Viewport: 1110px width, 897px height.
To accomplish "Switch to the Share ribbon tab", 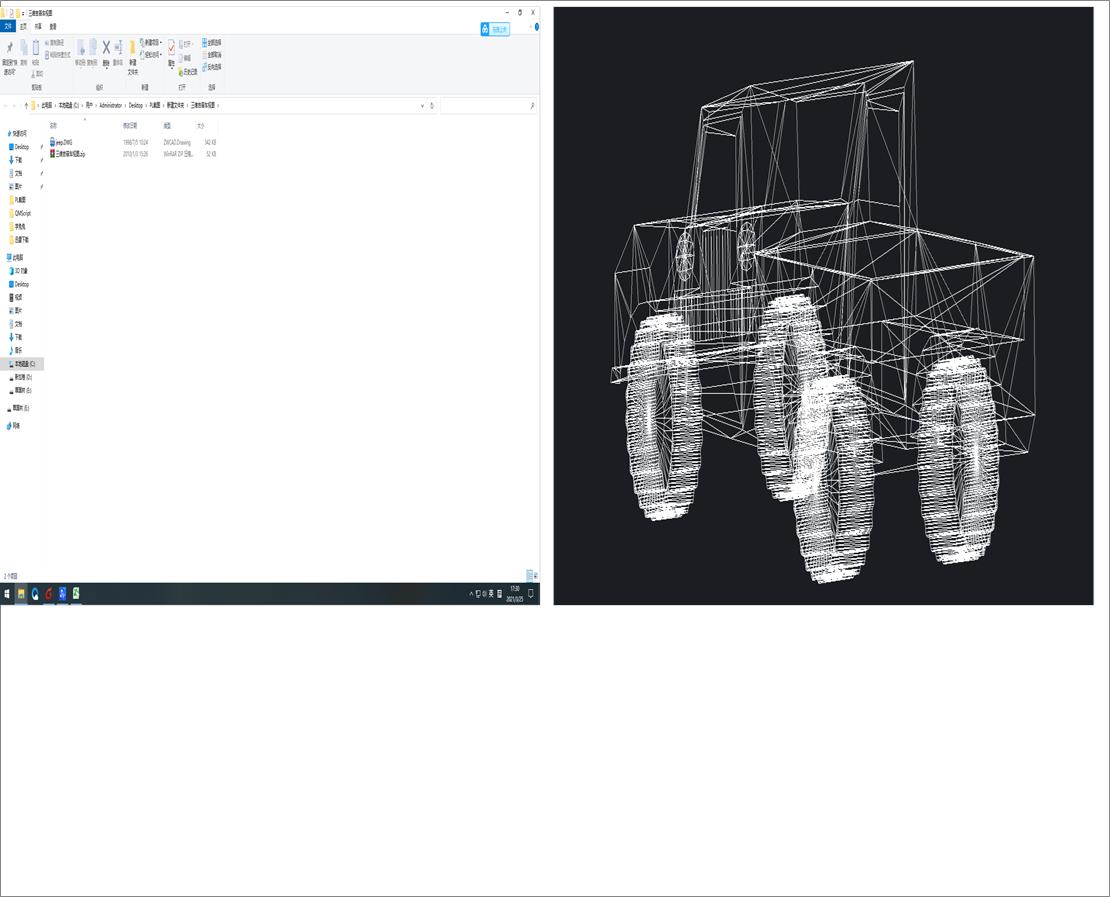I will pos(38,26).
